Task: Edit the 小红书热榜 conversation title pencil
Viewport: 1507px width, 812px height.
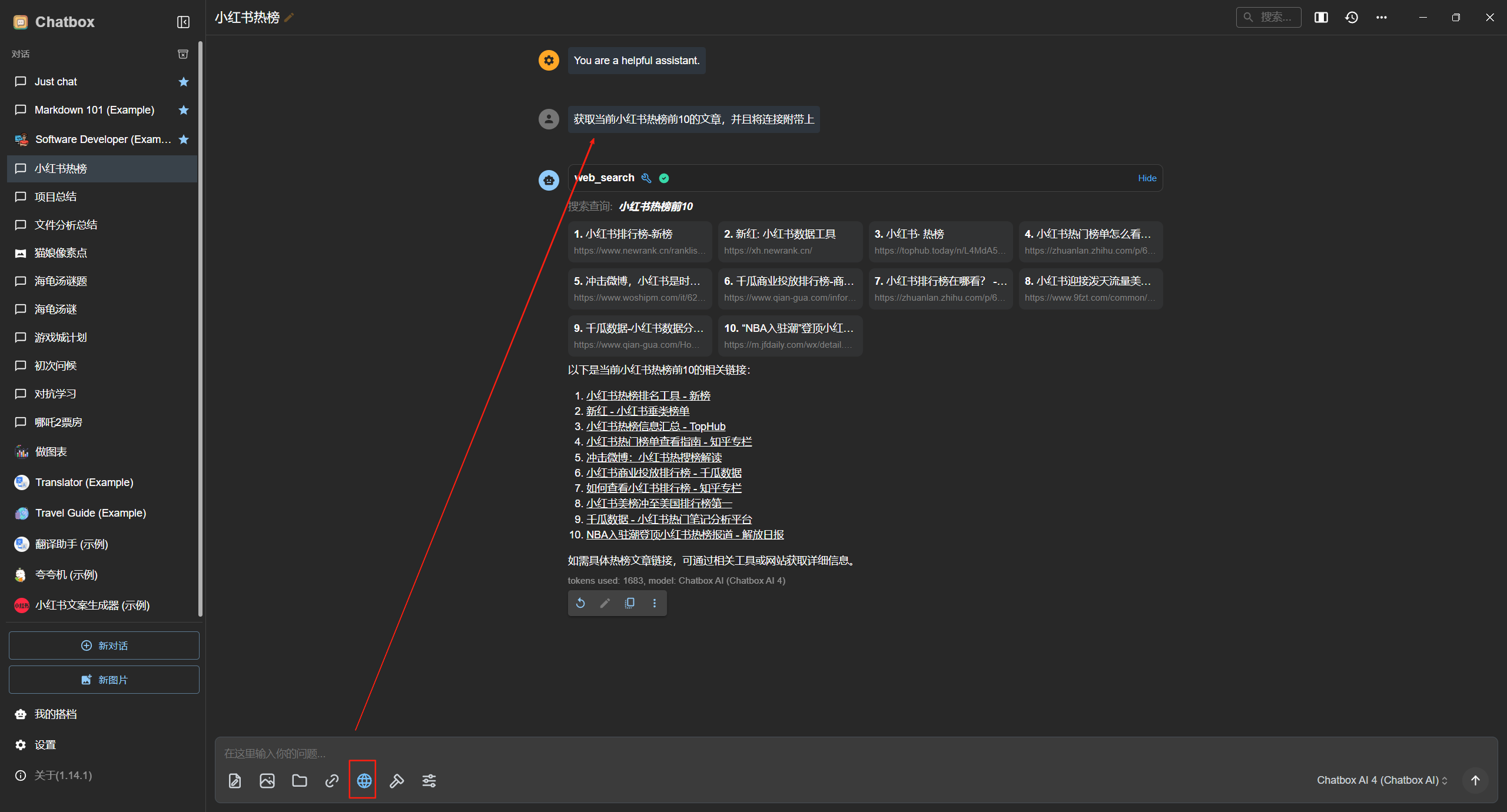Action: (289, 18)
